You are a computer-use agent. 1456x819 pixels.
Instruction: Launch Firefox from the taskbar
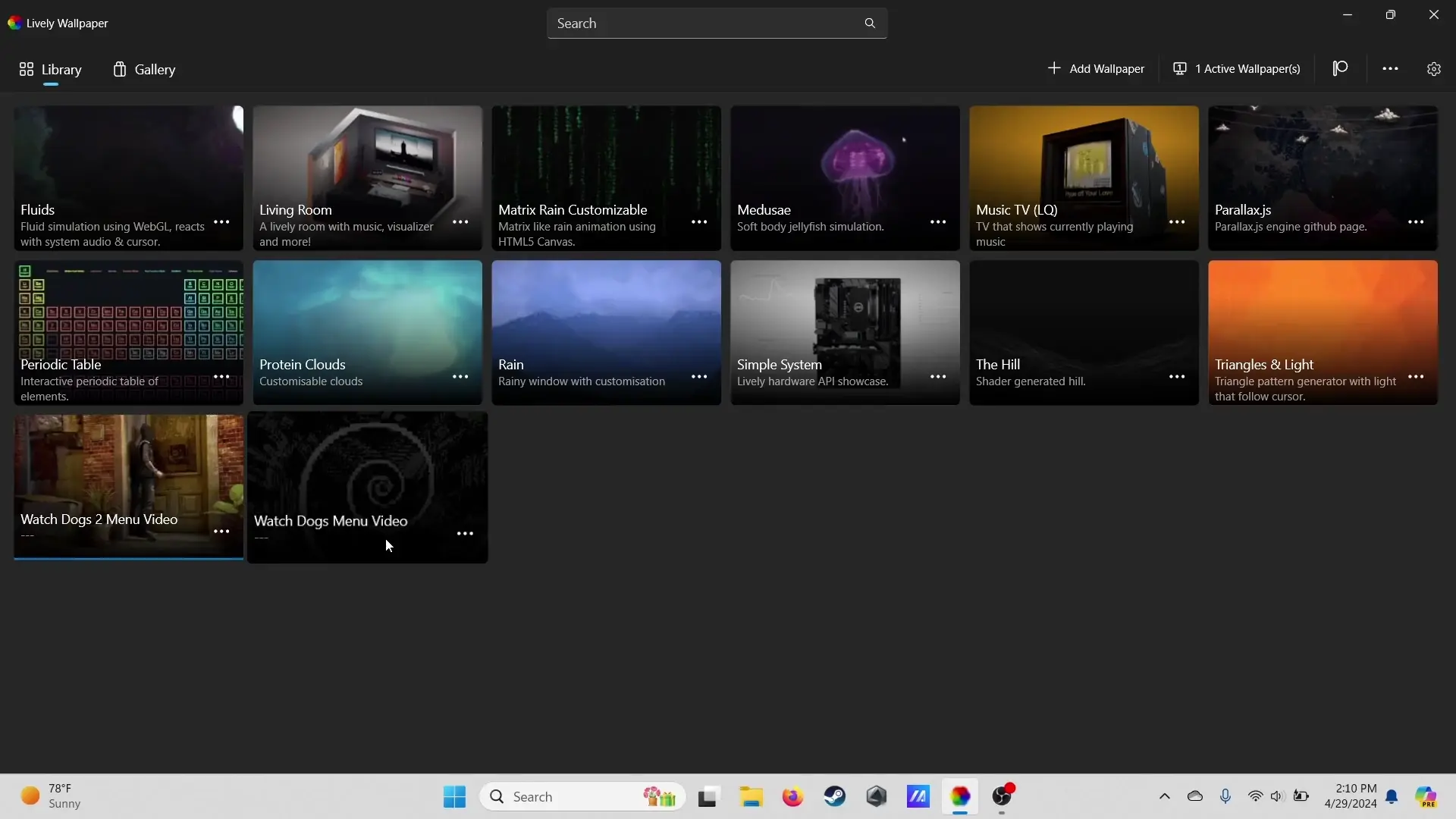pyautogui.click(x=792, y=796)
